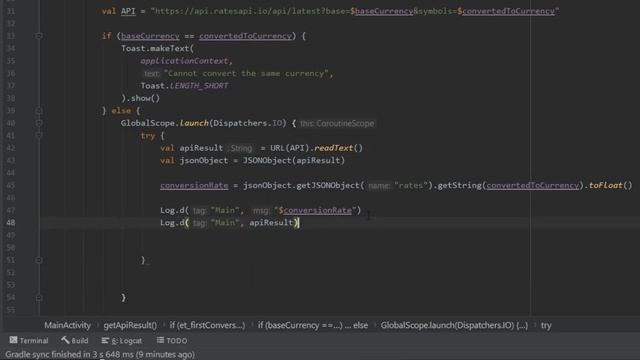The height and width of the screenshot is (360, 640).
Task: Select the if (baseCurrency ==...) else breadcrumb
Action: (x=313, y=325)
